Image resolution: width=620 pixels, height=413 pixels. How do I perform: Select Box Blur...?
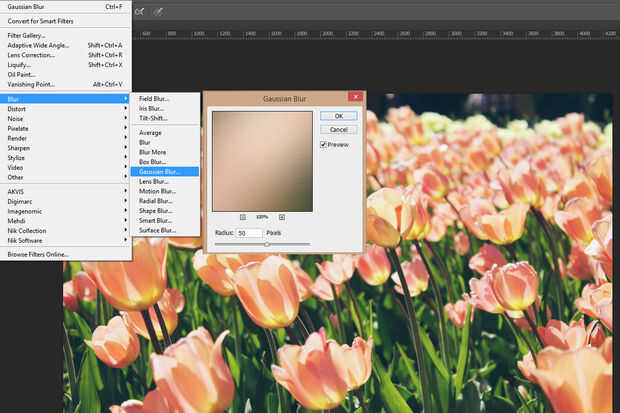tap(165, 162)
